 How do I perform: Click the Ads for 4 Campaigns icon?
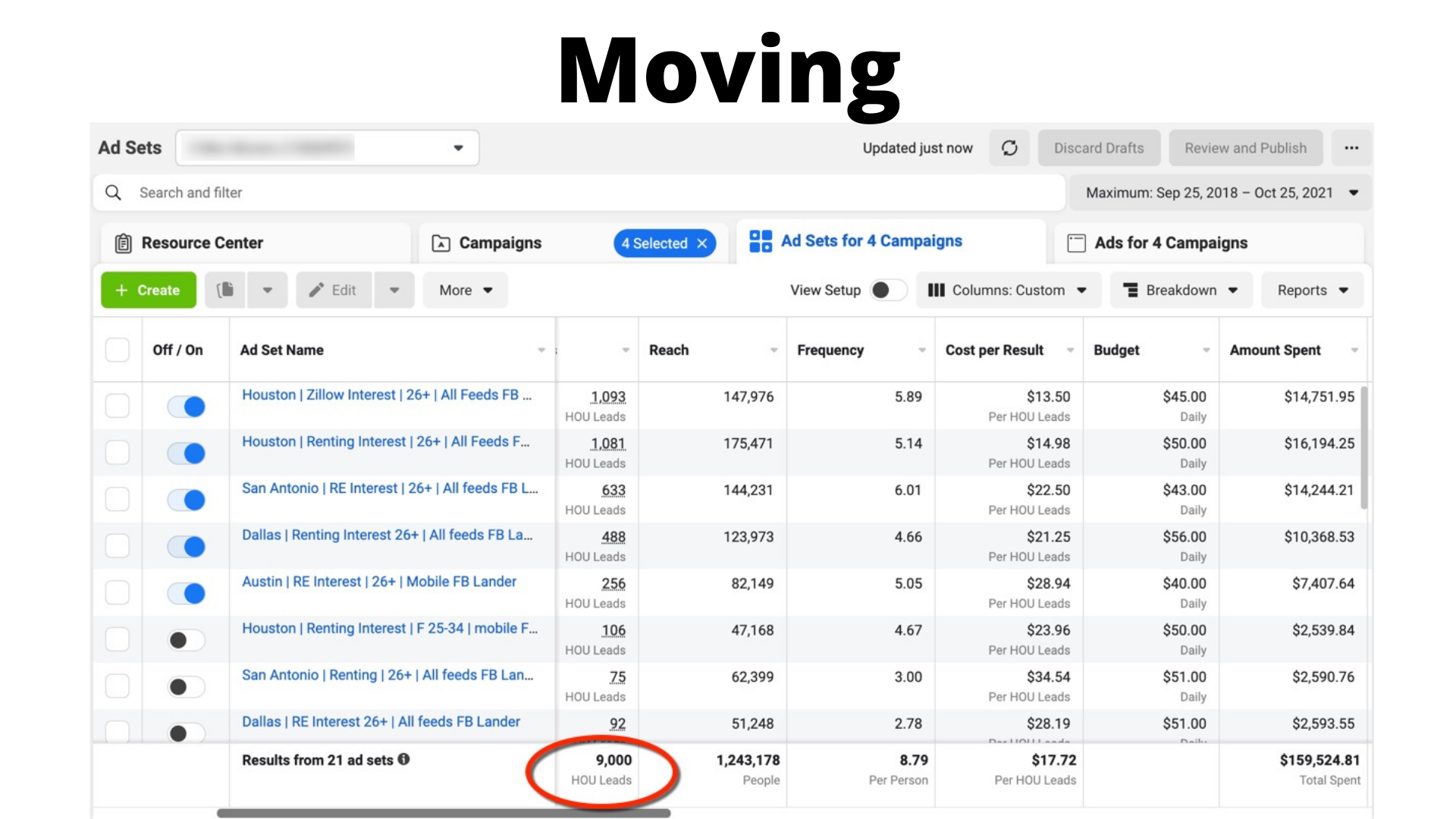[x=1076, y=243]
